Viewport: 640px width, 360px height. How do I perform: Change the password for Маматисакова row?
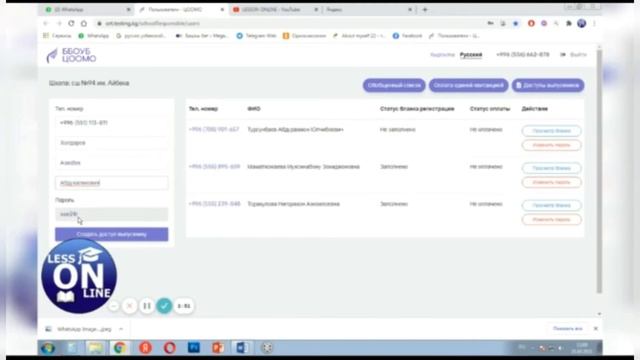coord(551,182)
